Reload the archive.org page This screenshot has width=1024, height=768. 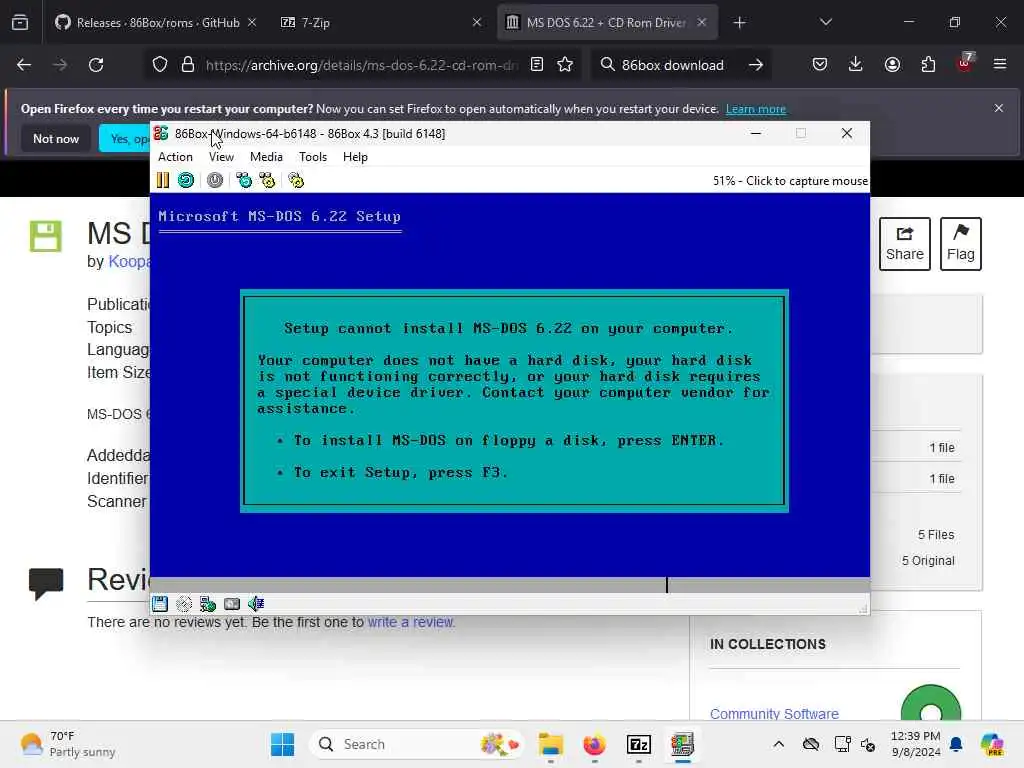pos(96,65)
